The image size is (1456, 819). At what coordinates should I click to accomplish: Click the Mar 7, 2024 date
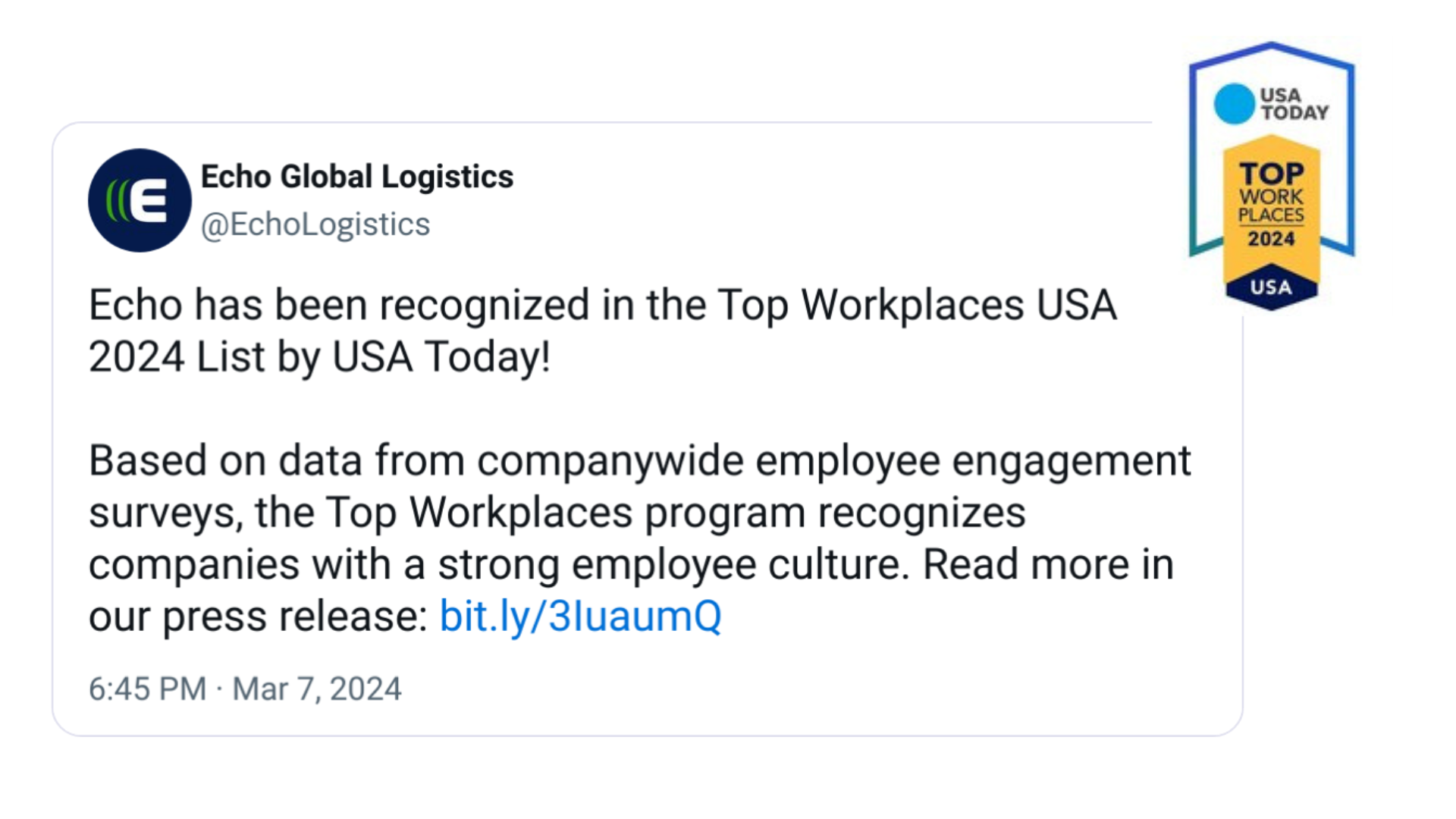pos(316,689)
